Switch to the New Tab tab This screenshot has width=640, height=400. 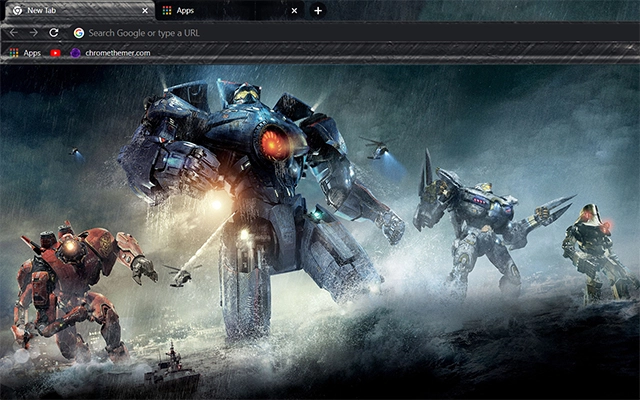pos(78,11)
